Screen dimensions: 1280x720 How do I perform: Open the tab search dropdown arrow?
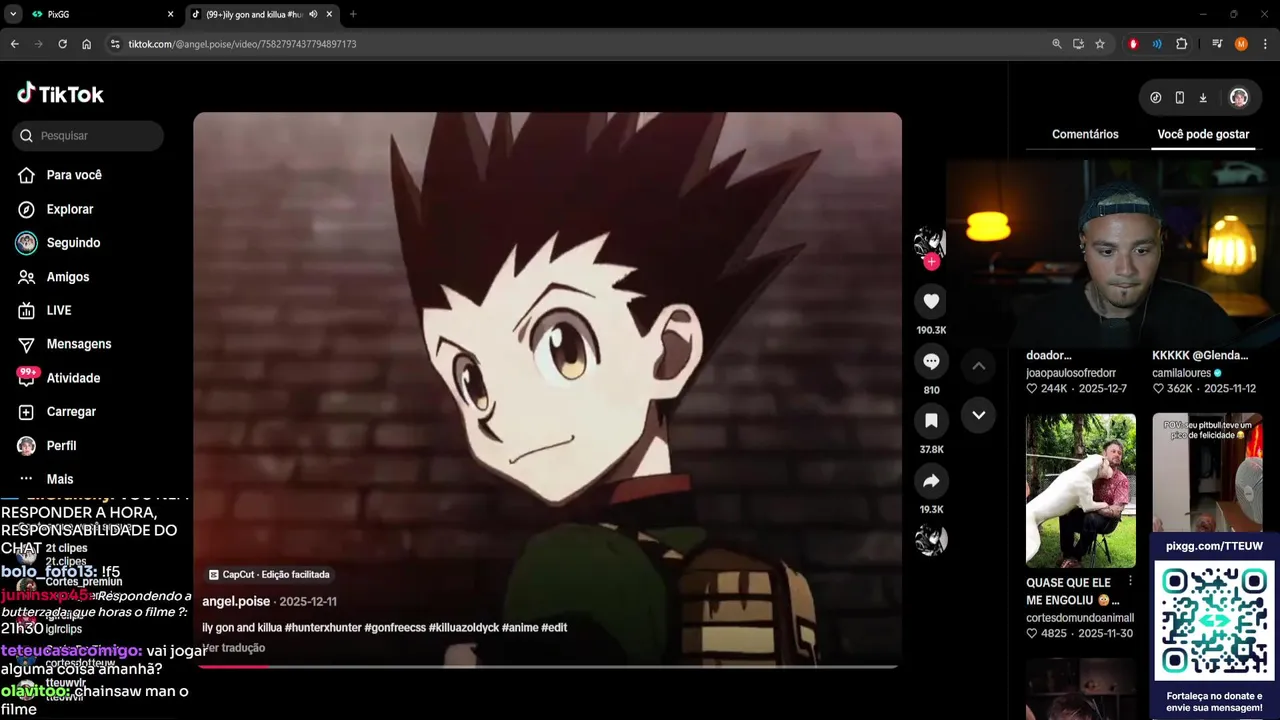pyautogui.click(x=13, y=14)
